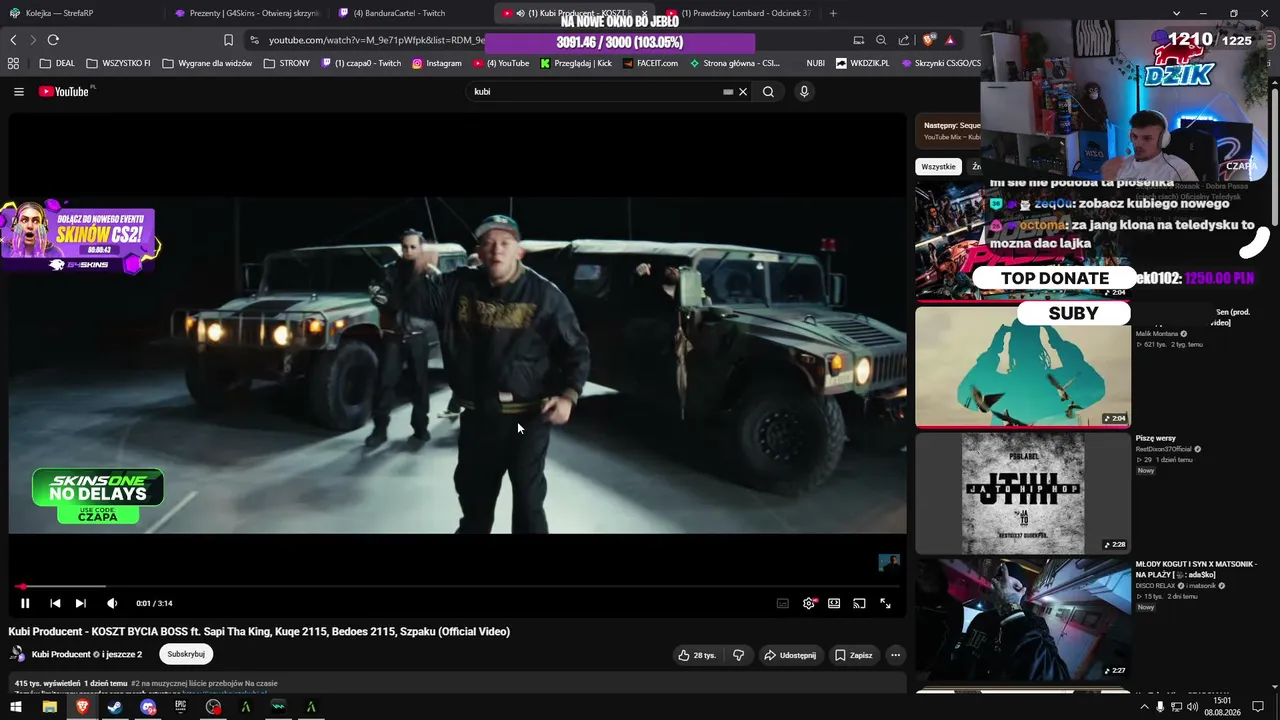Open the FACEIT.com bookmark
Viewport: 1280px width, 720px height.
pyautogui.click(x=650, y=63)
